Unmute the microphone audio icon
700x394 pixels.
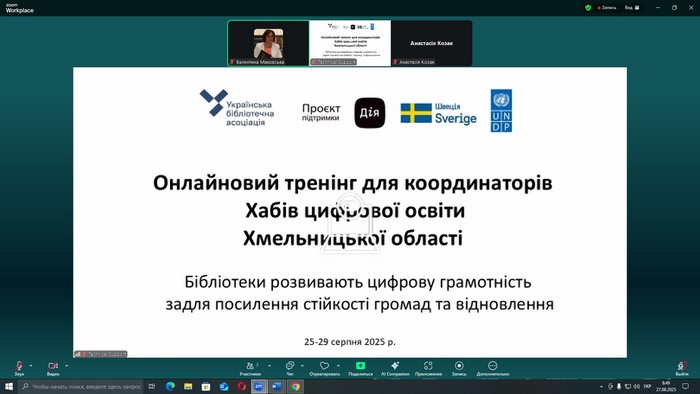coord(19,366)
